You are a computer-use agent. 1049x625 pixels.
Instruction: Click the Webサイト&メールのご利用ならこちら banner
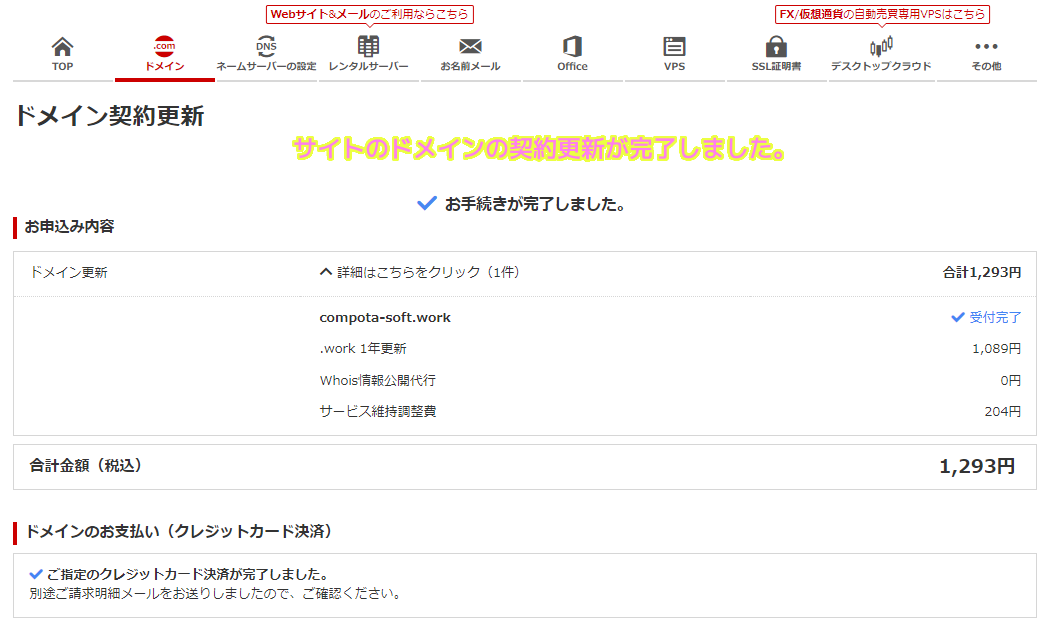[368, 14]
